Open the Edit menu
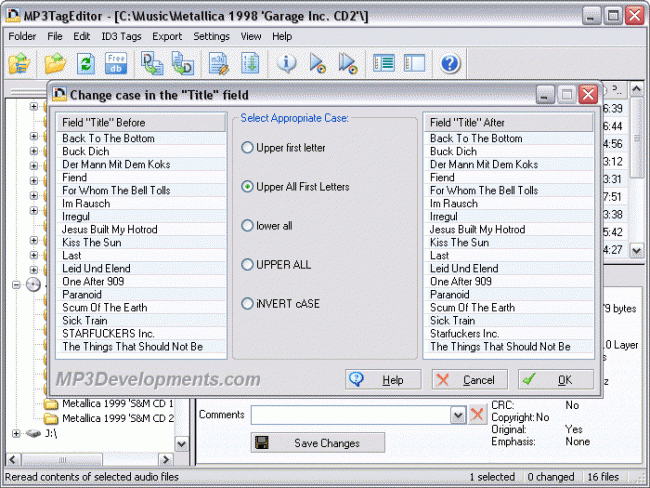The image size is (650, 488). coord(82,36)
